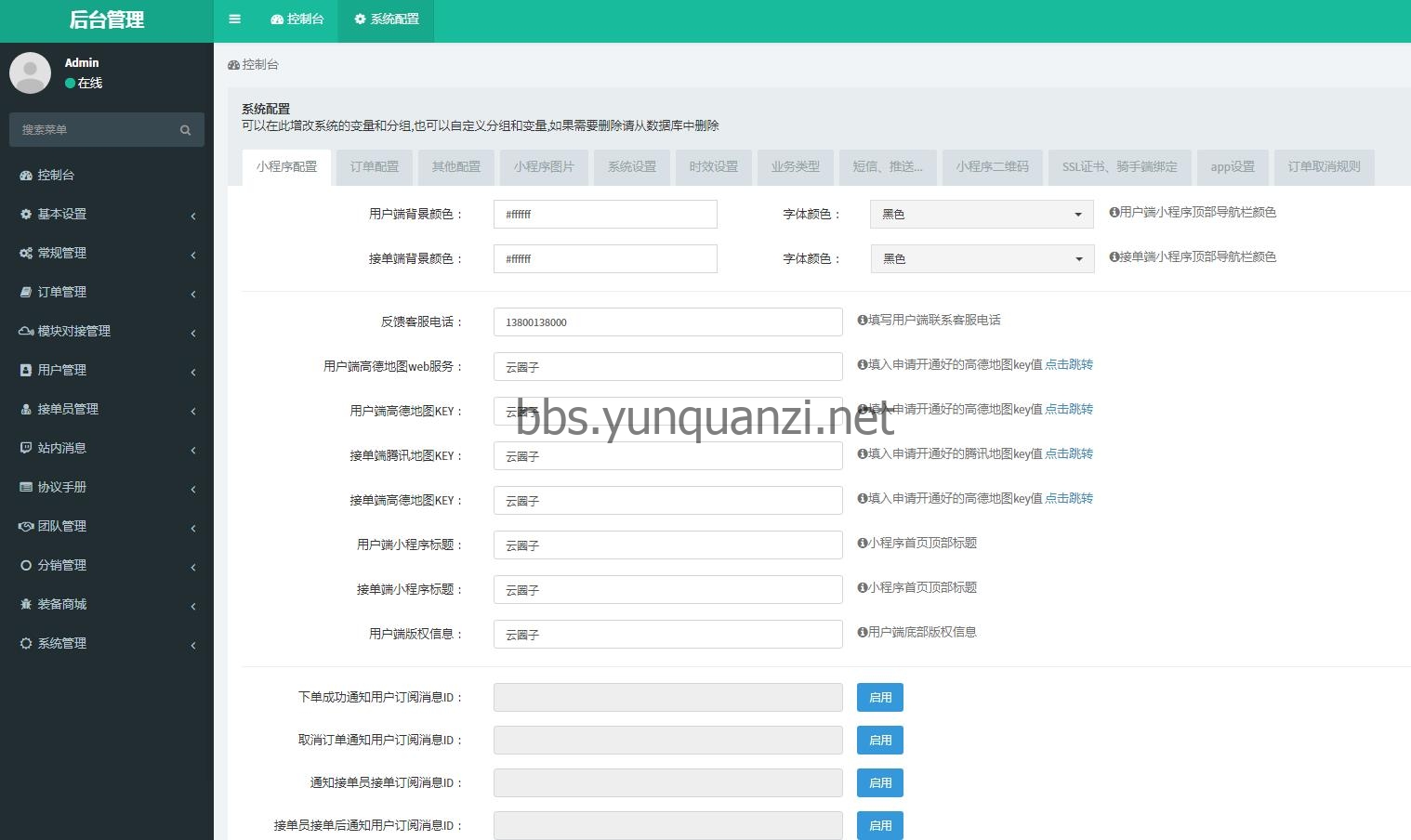This screenshot has height=840, width=1411.
Task: Open 接单端 字体颜色 dropdown
Action: (x=982, y=258)
